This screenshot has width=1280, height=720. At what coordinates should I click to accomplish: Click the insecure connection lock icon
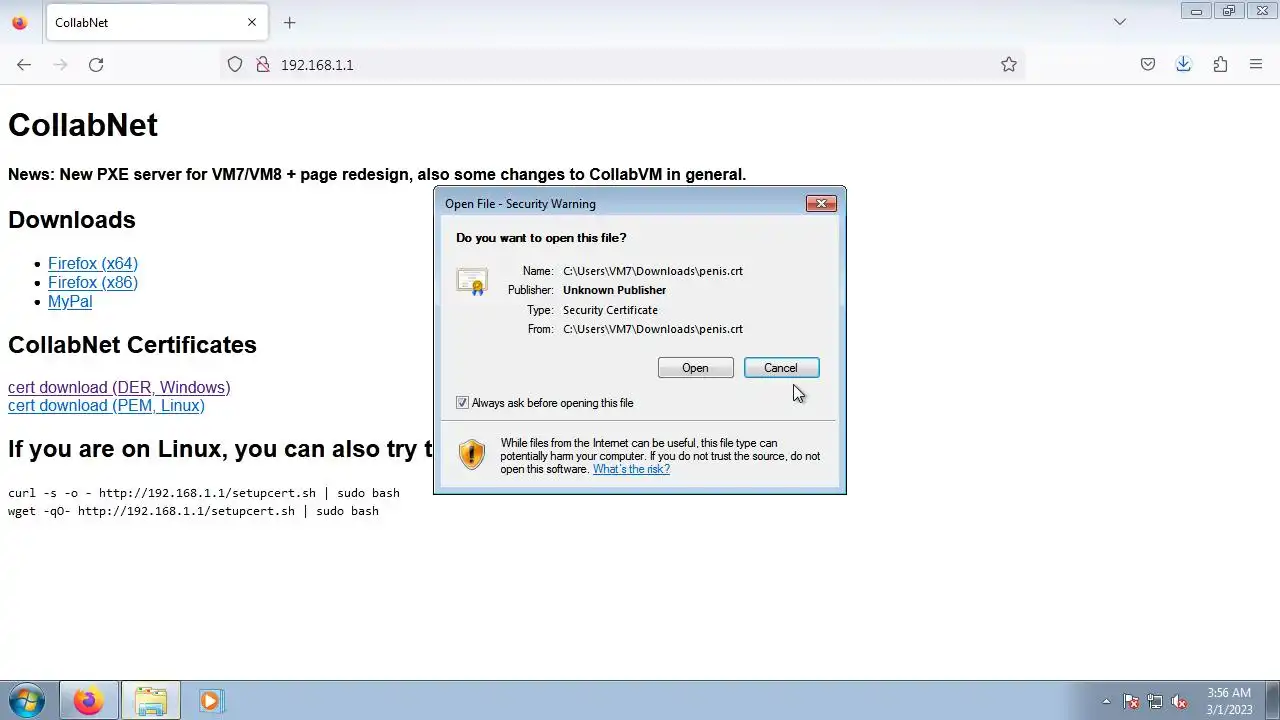[x=263, y=64]
